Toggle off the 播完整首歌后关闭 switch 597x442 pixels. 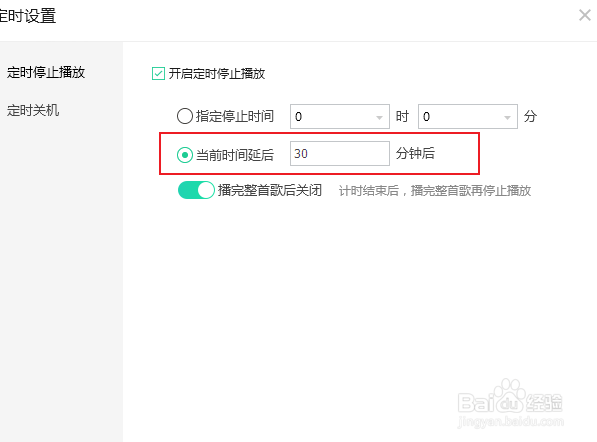tap(196, 190)
